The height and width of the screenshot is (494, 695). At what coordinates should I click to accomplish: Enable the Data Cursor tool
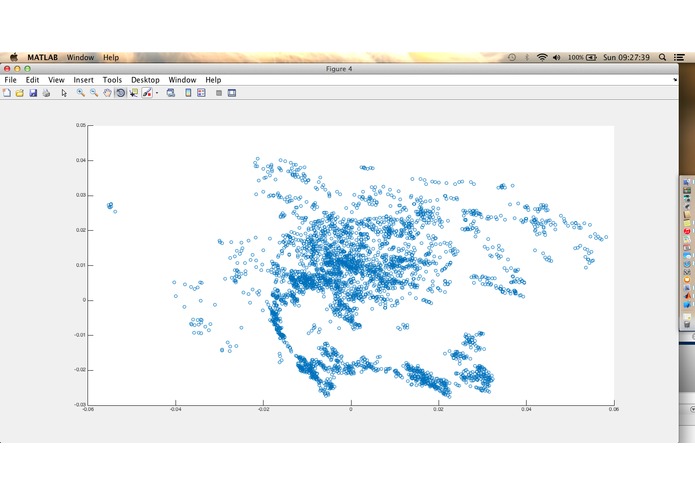(x=133, y=93)
